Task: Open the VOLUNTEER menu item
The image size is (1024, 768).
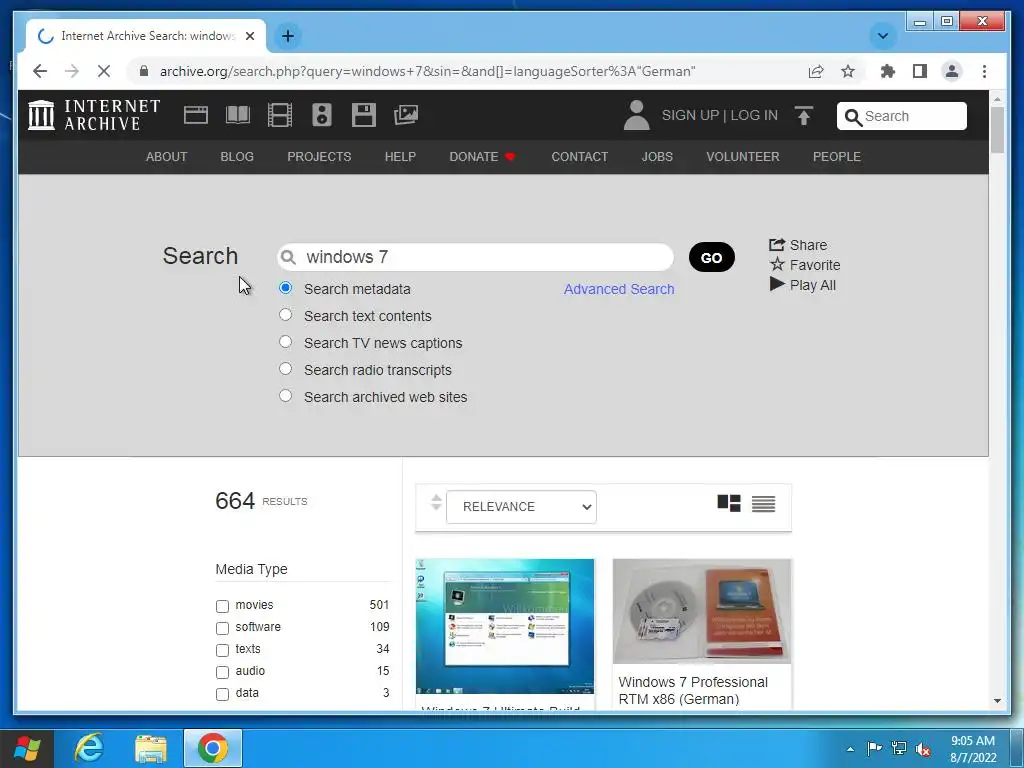Action: 743,157
